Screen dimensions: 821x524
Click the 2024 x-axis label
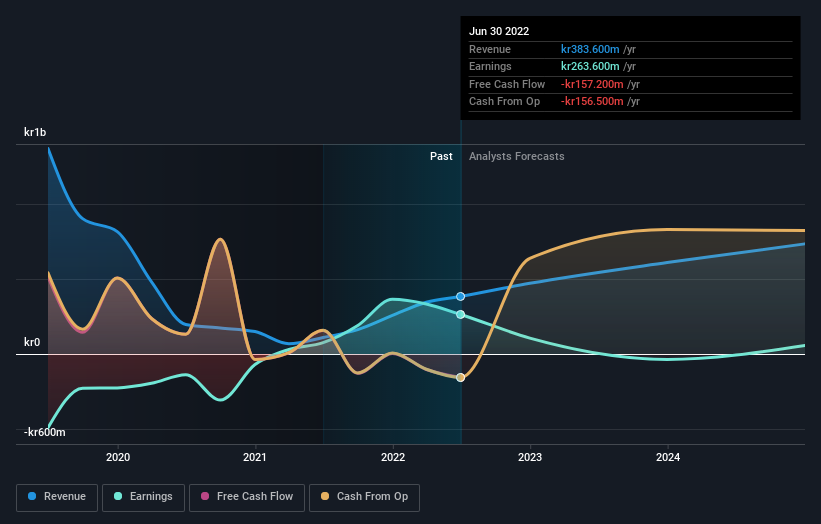[668, 457]
